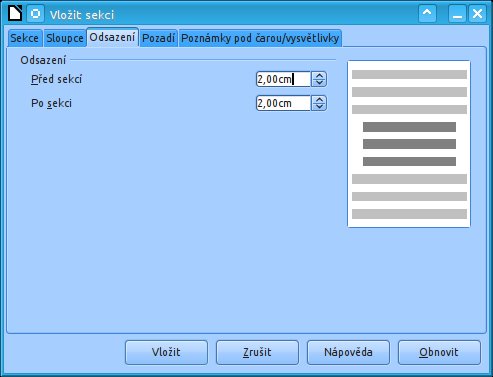Switch to the Sekce tab
493x377 pixels.
(x=24, y=38)
